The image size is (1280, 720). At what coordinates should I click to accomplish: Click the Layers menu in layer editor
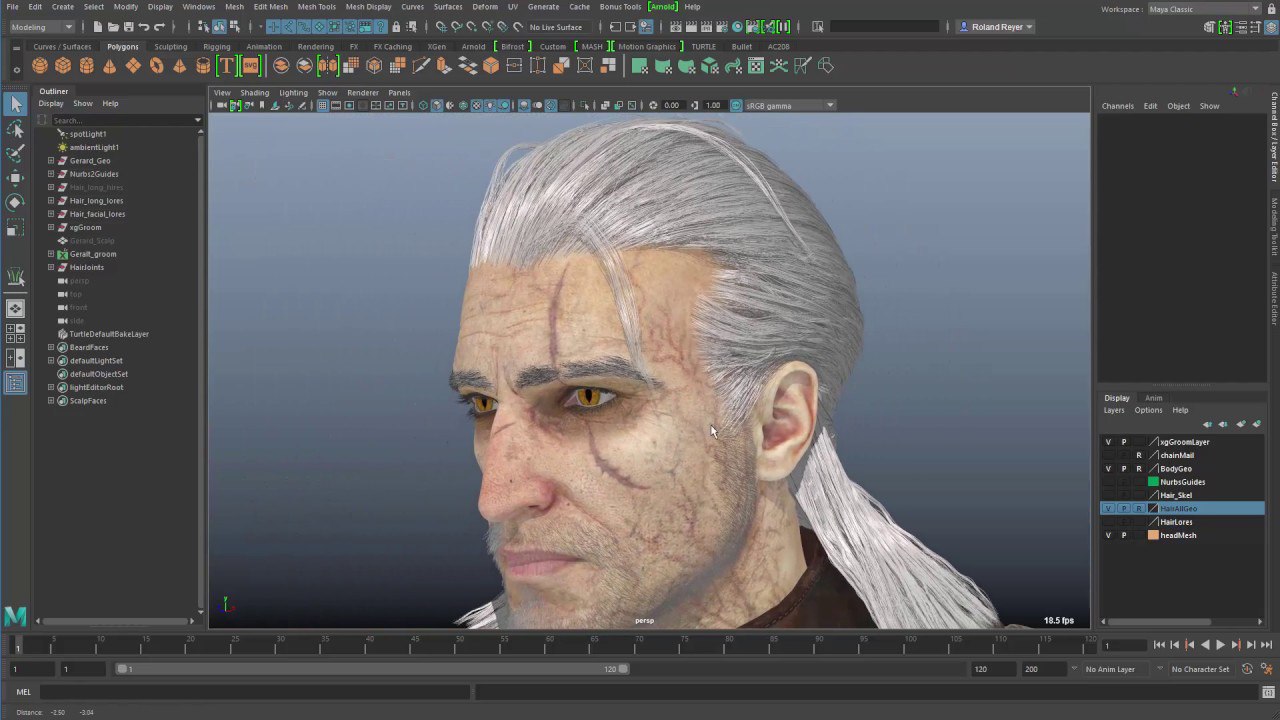point(1114,410)
